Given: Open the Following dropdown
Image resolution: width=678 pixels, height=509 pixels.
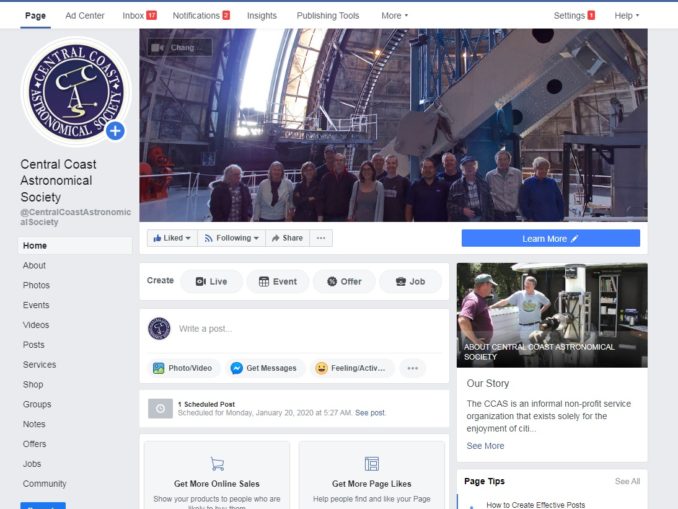Looking at the screenshot, I should [232, 238].
